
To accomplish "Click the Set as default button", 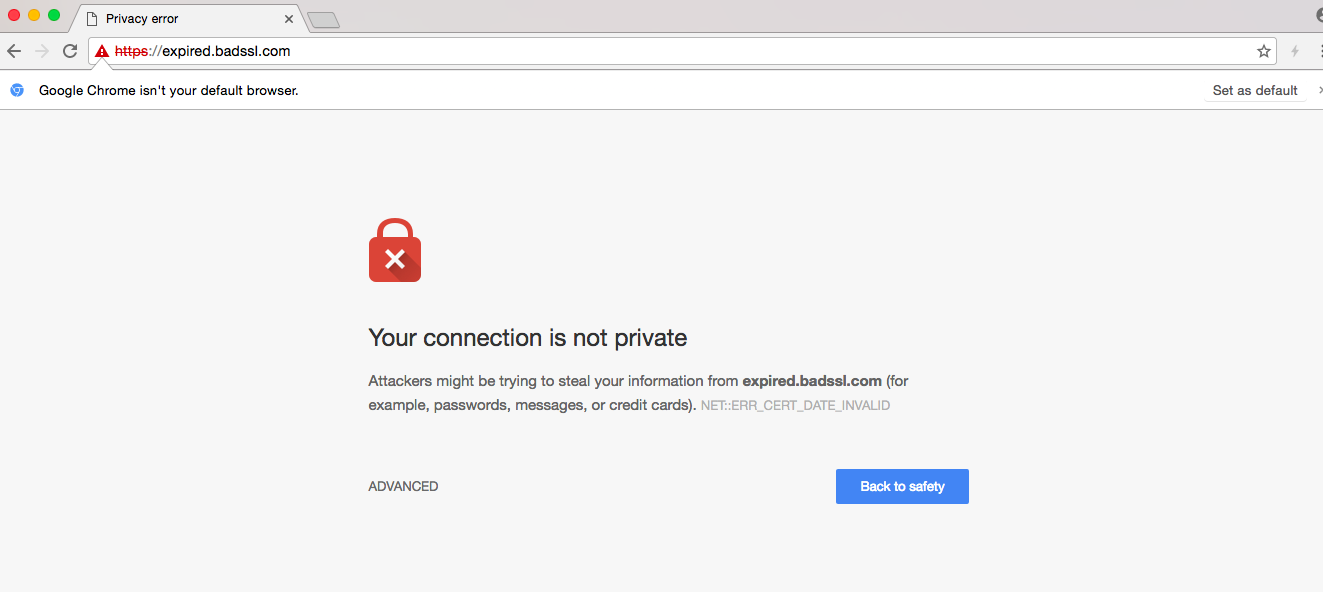I will click(1255, 90).
